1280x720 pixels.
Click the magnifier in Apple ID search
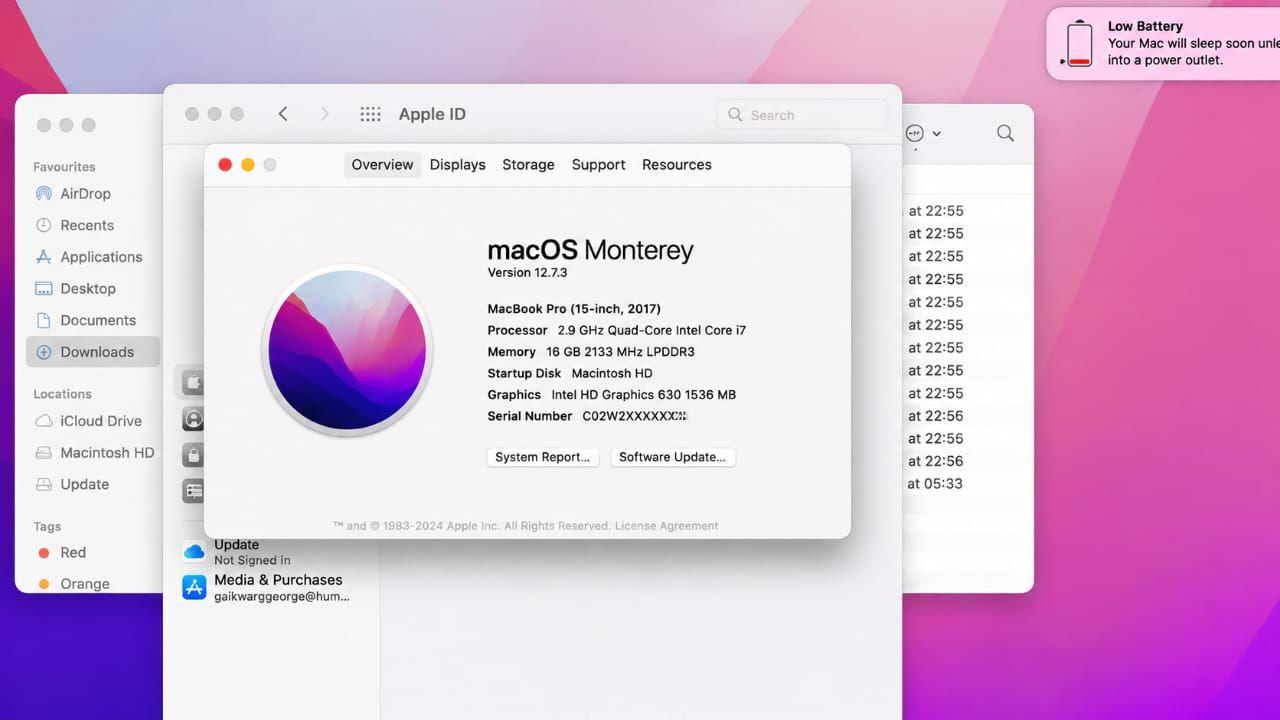(735, 115)
